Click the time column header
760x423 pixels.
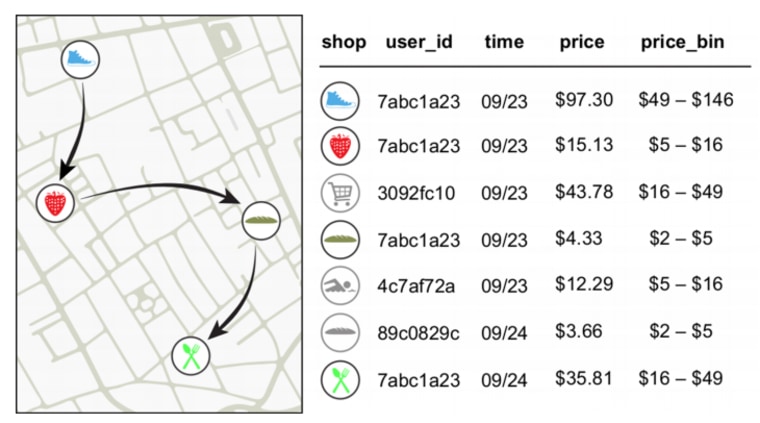click(x=504, y=43)
